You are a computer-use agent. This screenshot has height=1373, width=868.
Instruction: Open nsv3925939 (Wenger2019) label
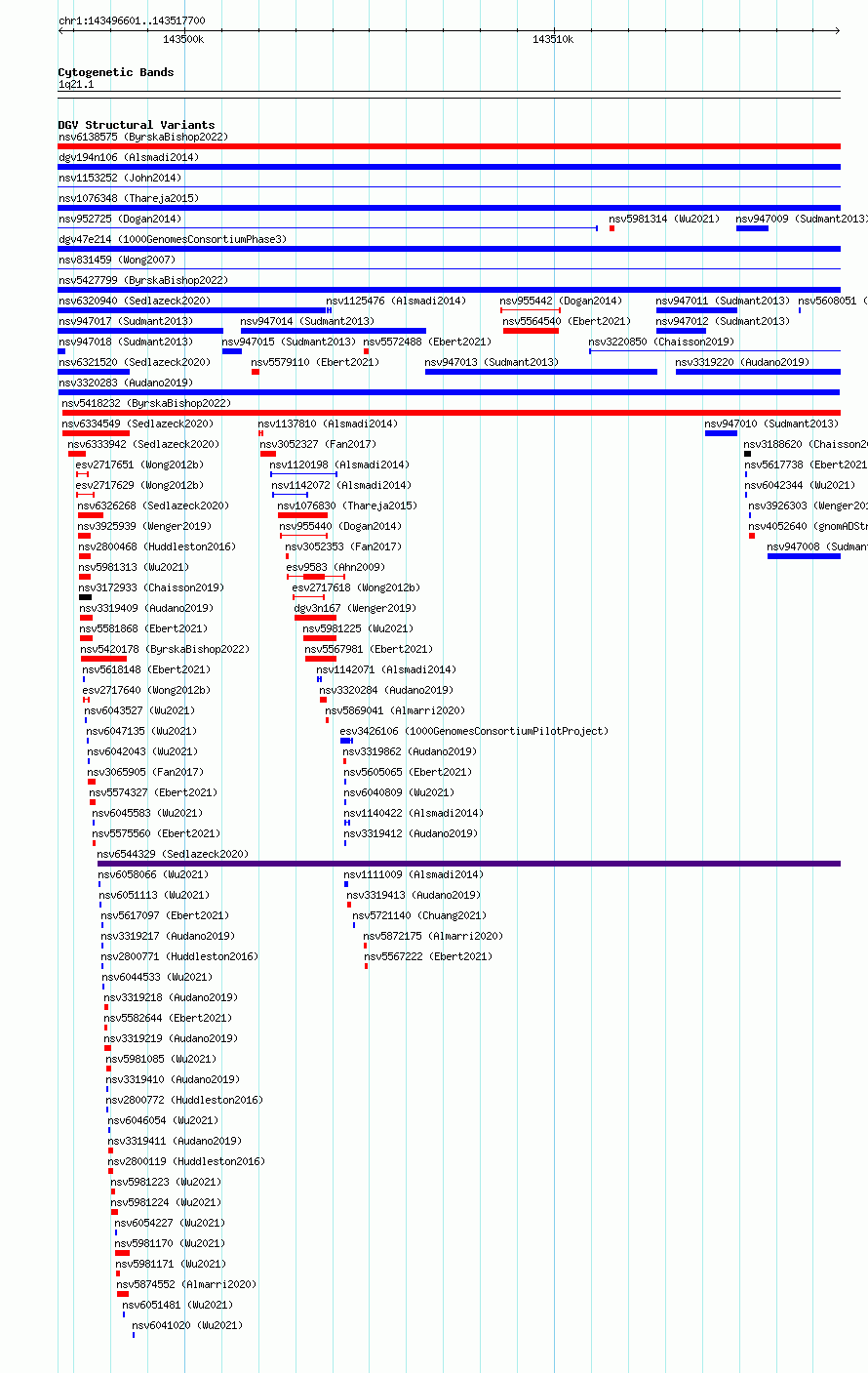tap(145, 526)
